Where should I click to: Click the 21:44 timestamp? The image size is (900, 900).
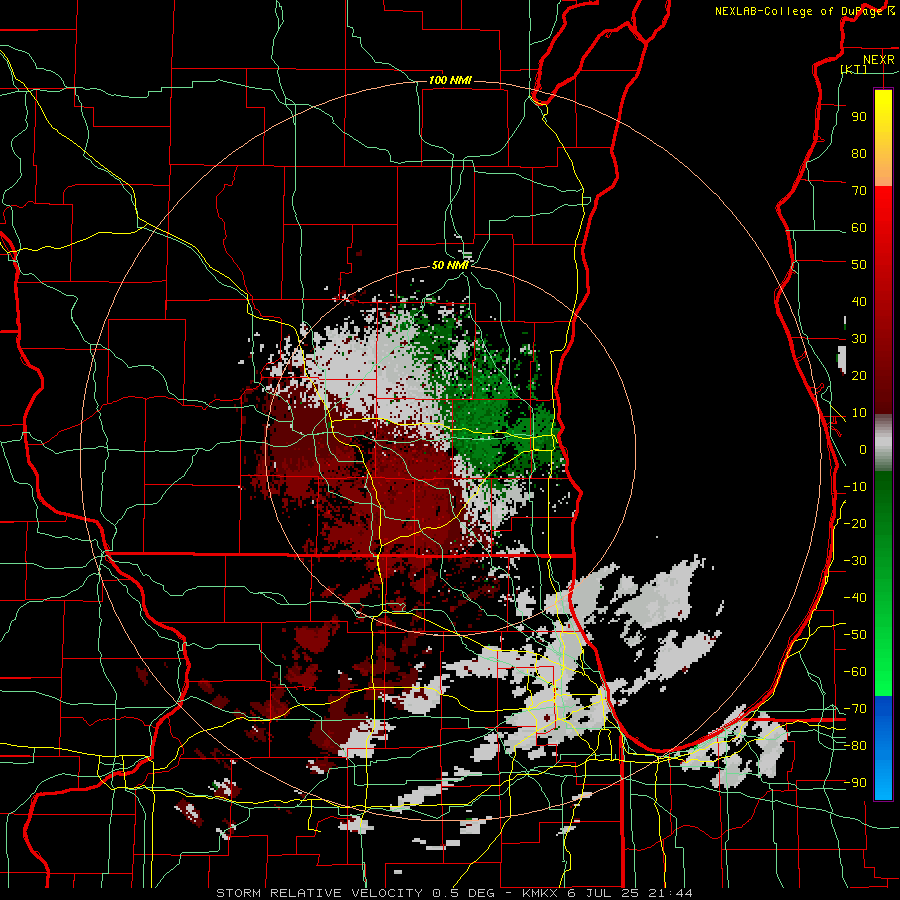pos(670,893)
